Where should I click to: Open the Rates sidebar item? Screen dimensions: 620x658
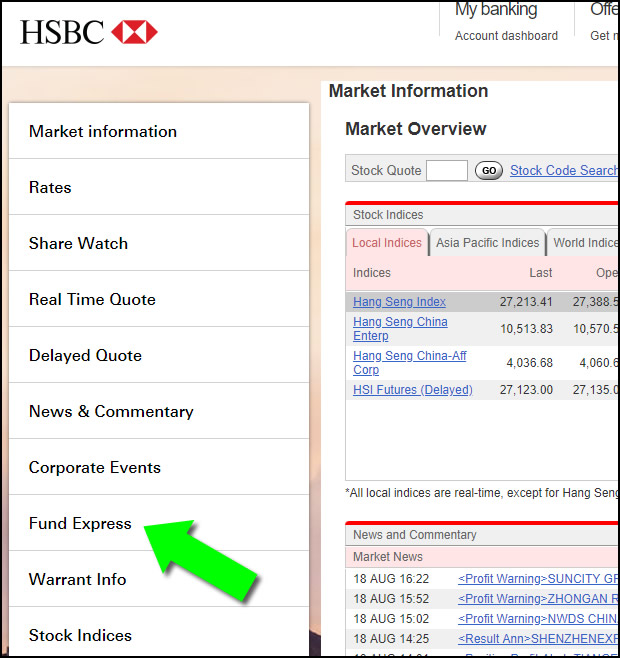(159, 187)
